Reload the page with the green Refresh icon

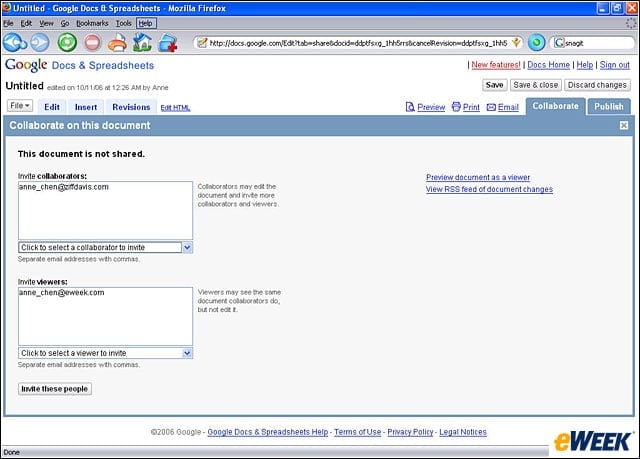point(67,42)
